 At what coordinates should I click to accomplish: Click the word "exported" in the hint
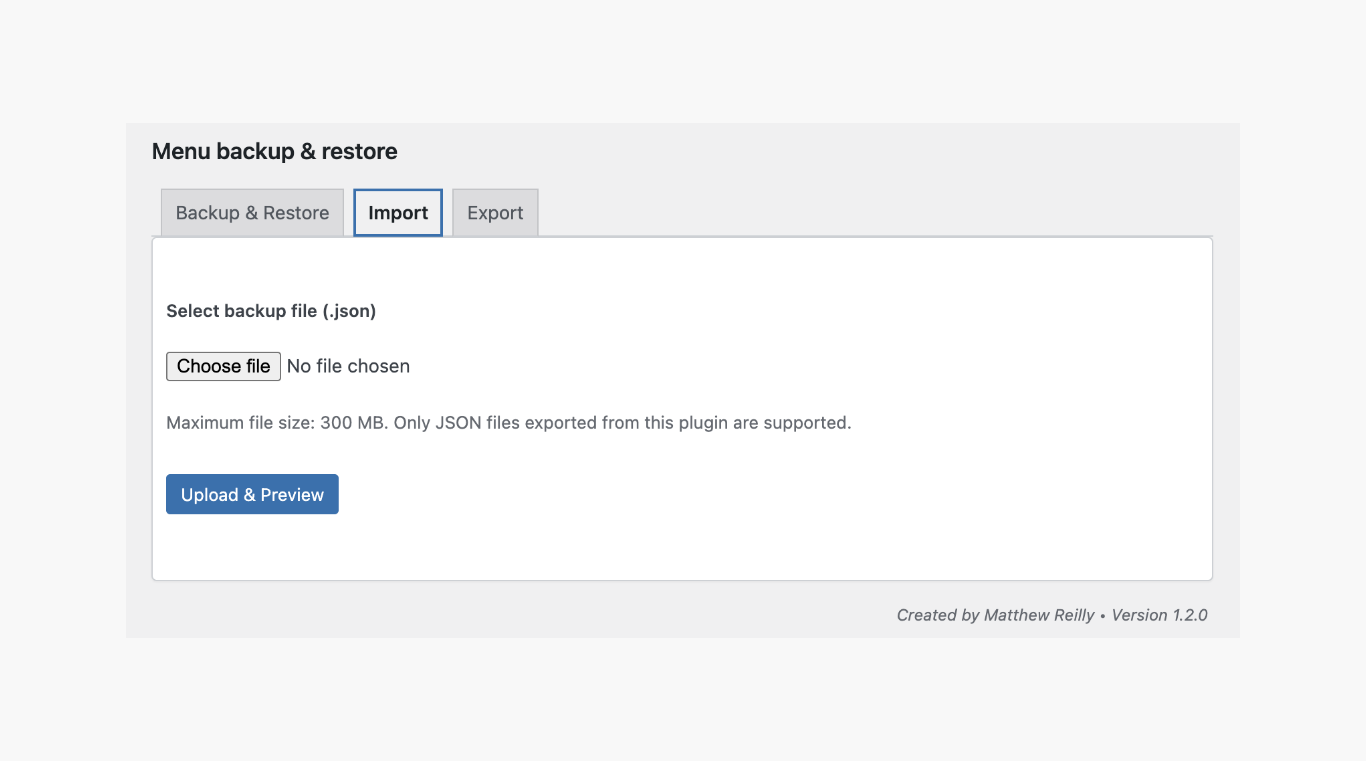(560, 423)
